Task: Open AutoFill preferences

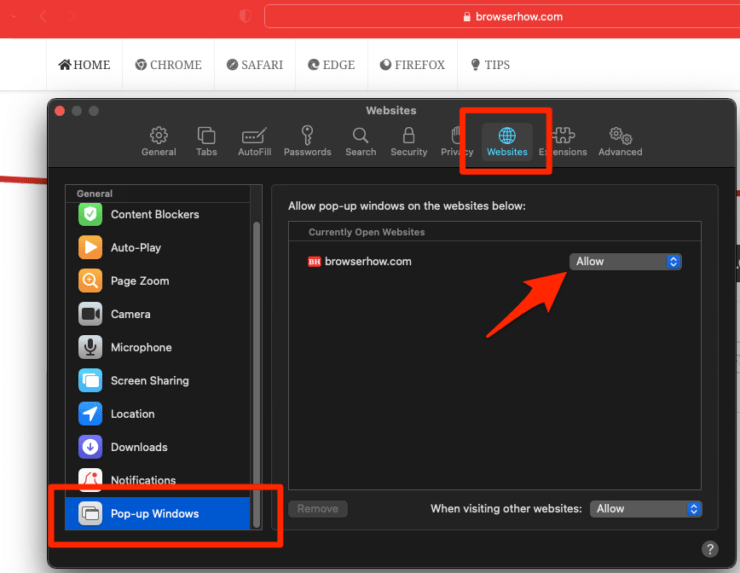Action: click(x=254, y=141)
